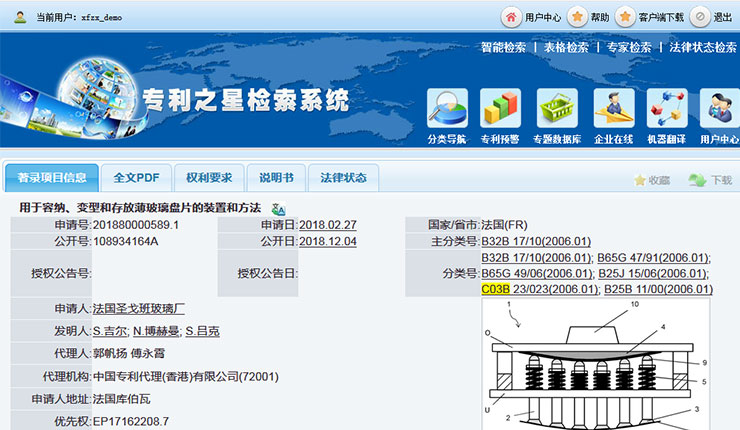
Task: Click the 下载 download icon
Action: (x=697, y=180)
